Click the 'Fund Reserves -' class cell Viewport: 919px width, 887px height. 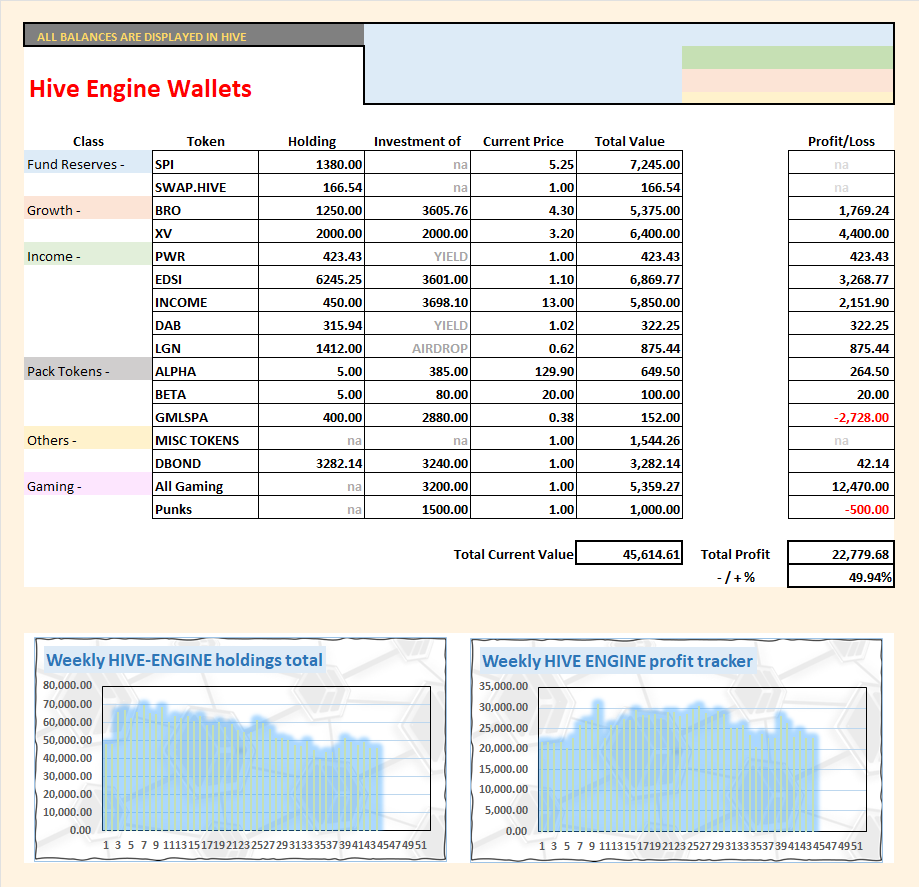click(x=87, y=162)
